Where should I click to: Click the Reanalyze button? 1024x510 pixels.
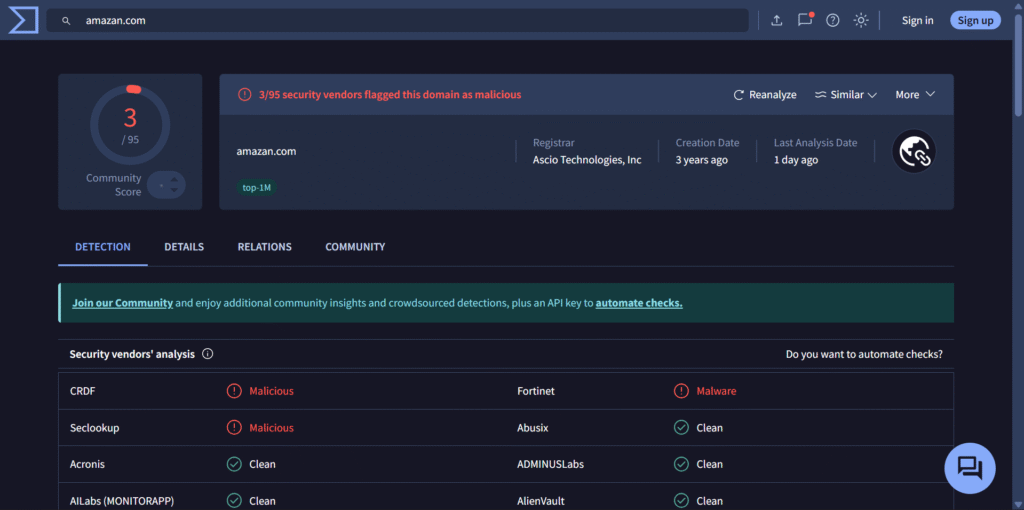(765, 95)
